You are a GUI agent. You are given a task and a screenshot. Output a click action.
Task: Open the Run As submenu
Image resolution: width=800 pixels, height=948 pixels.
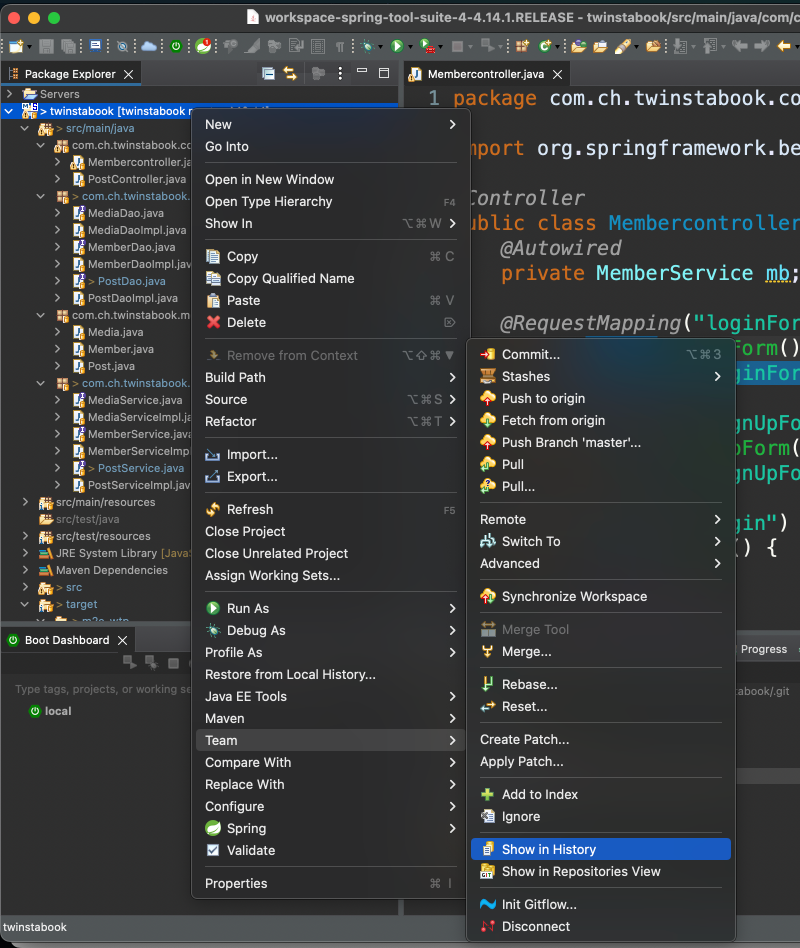330,608
